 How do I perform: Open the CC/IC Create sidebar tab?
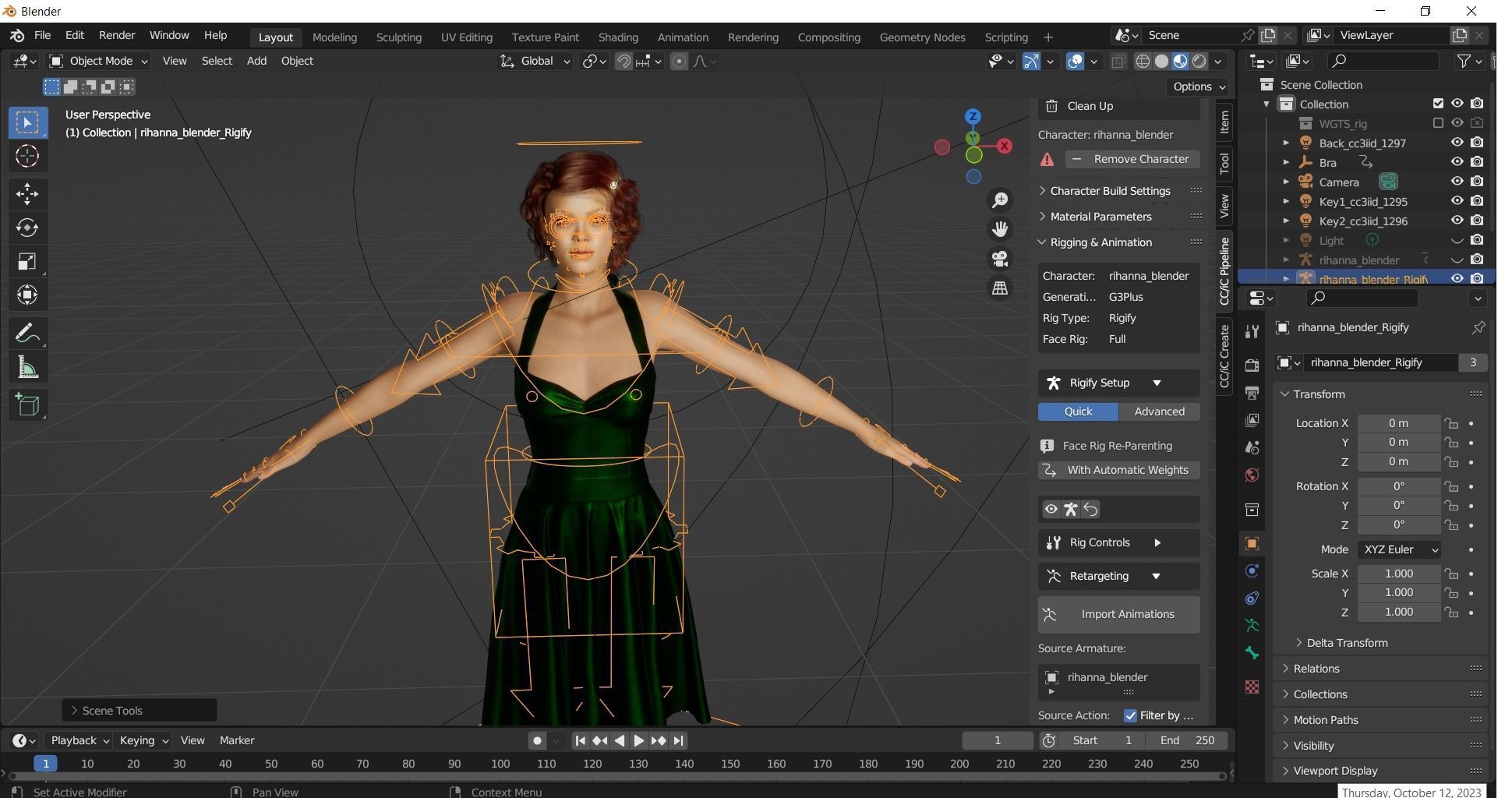(x=1224, y=356)
